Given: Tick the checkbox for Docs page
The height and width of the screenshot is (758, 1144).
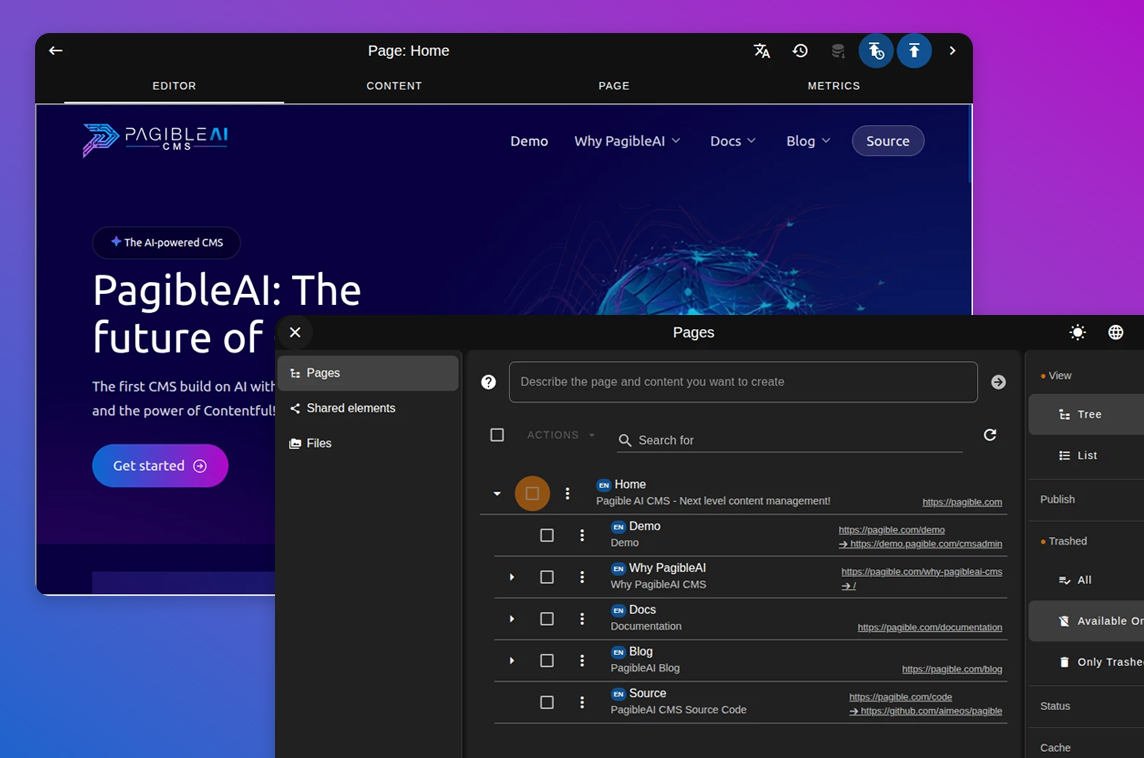Looking at the screenshot, I should click(x=547, y=619).
